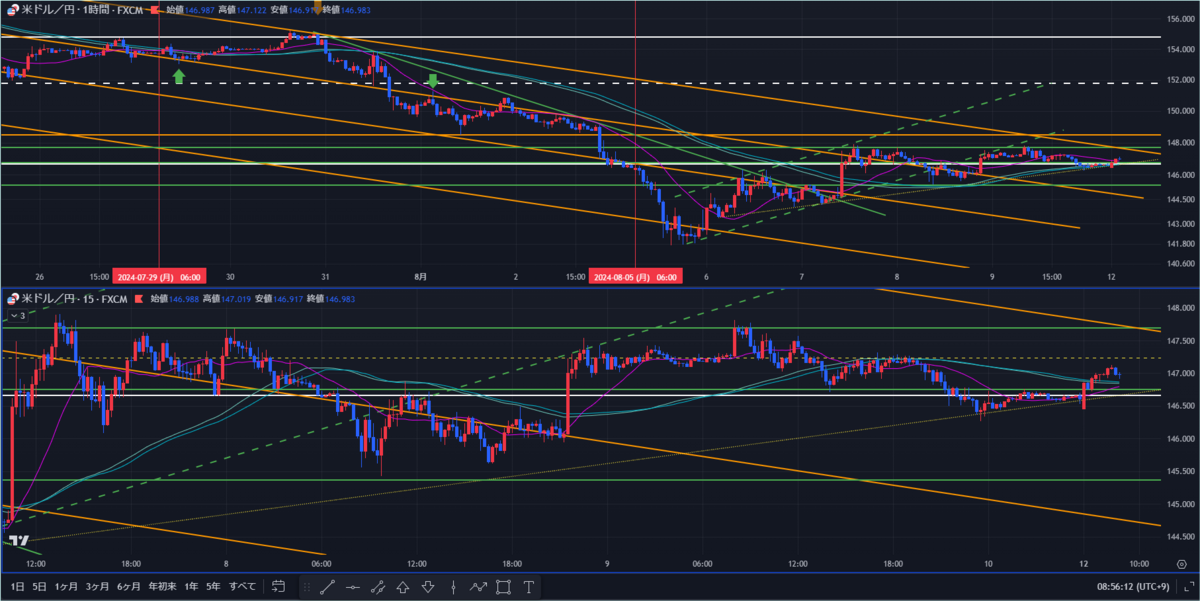Select the Trend Line drawing tool
This screenshot has height=601, width=1200.
327,587
